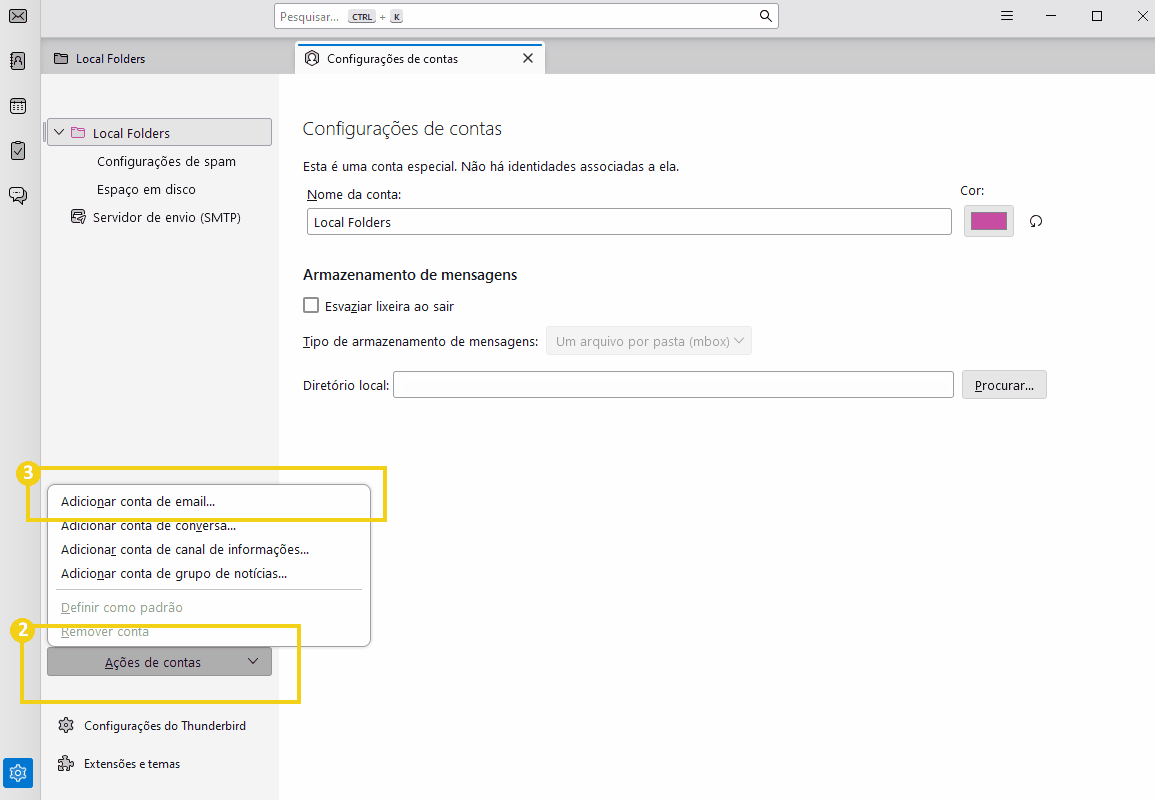Open Thunderbird Settings via the gear icon

[17, 772]
